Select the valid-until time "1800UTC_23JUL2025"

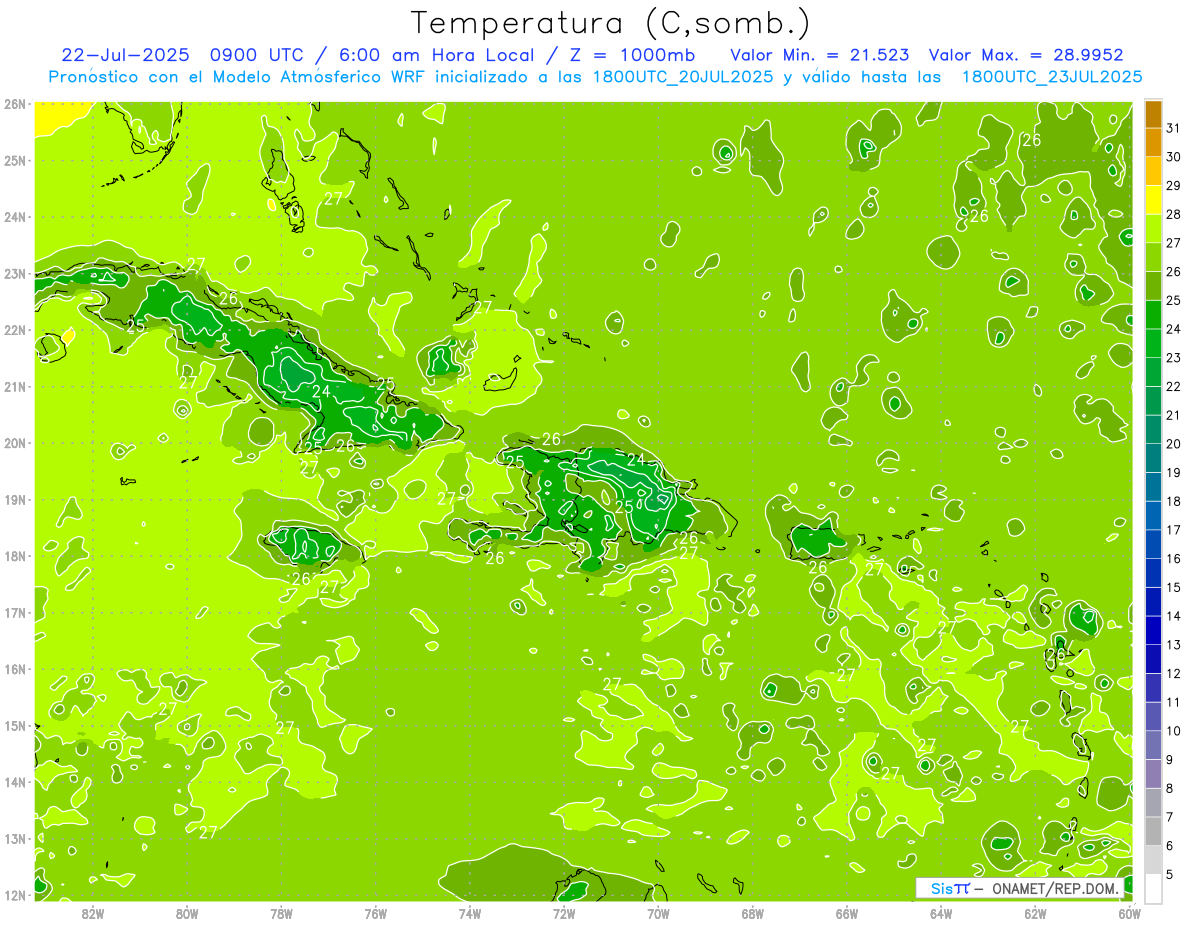click(1052, 76)
